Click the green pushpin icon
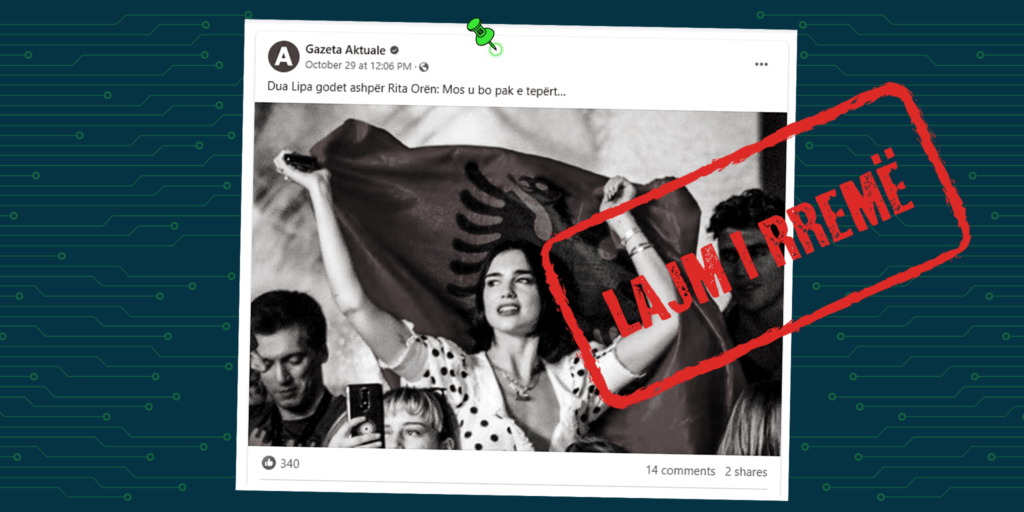Screen dimensions: 1024x512 [483, 35]
